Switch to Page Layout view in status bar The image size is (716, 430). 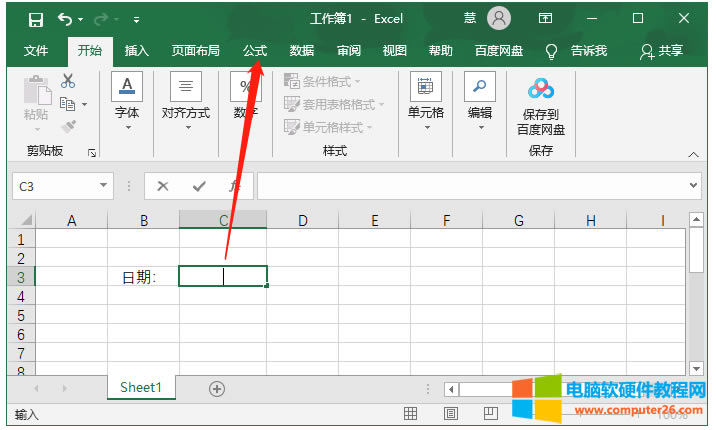click(x=450, y=413)
